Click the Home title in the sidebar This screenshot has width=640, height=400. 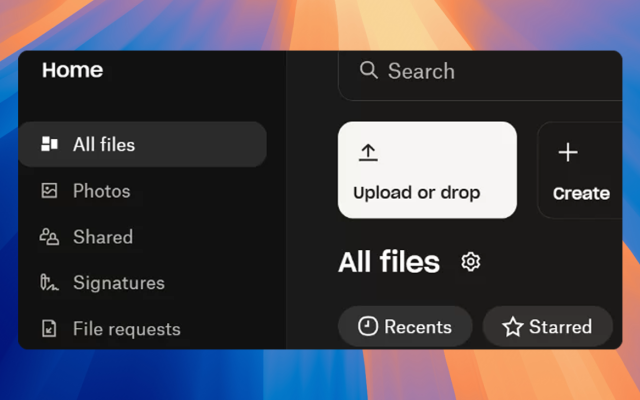[72, 70]
